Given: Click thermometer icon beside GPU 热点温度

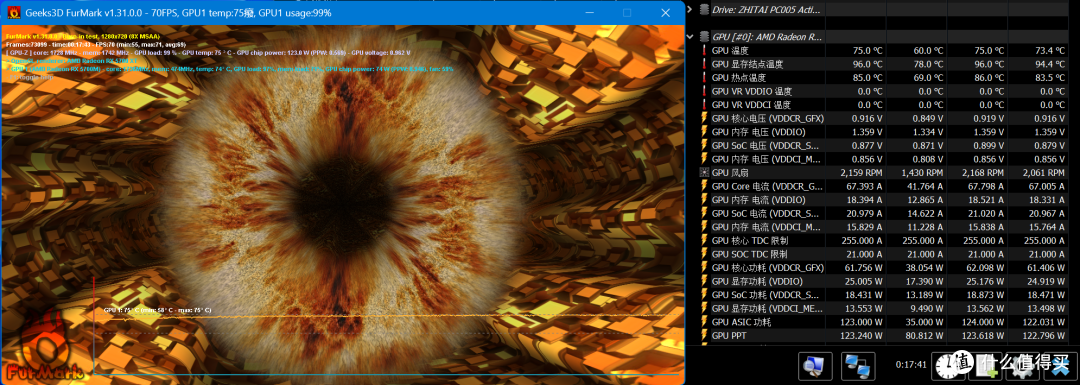Looking at the screenshot, I should (705, 78).
